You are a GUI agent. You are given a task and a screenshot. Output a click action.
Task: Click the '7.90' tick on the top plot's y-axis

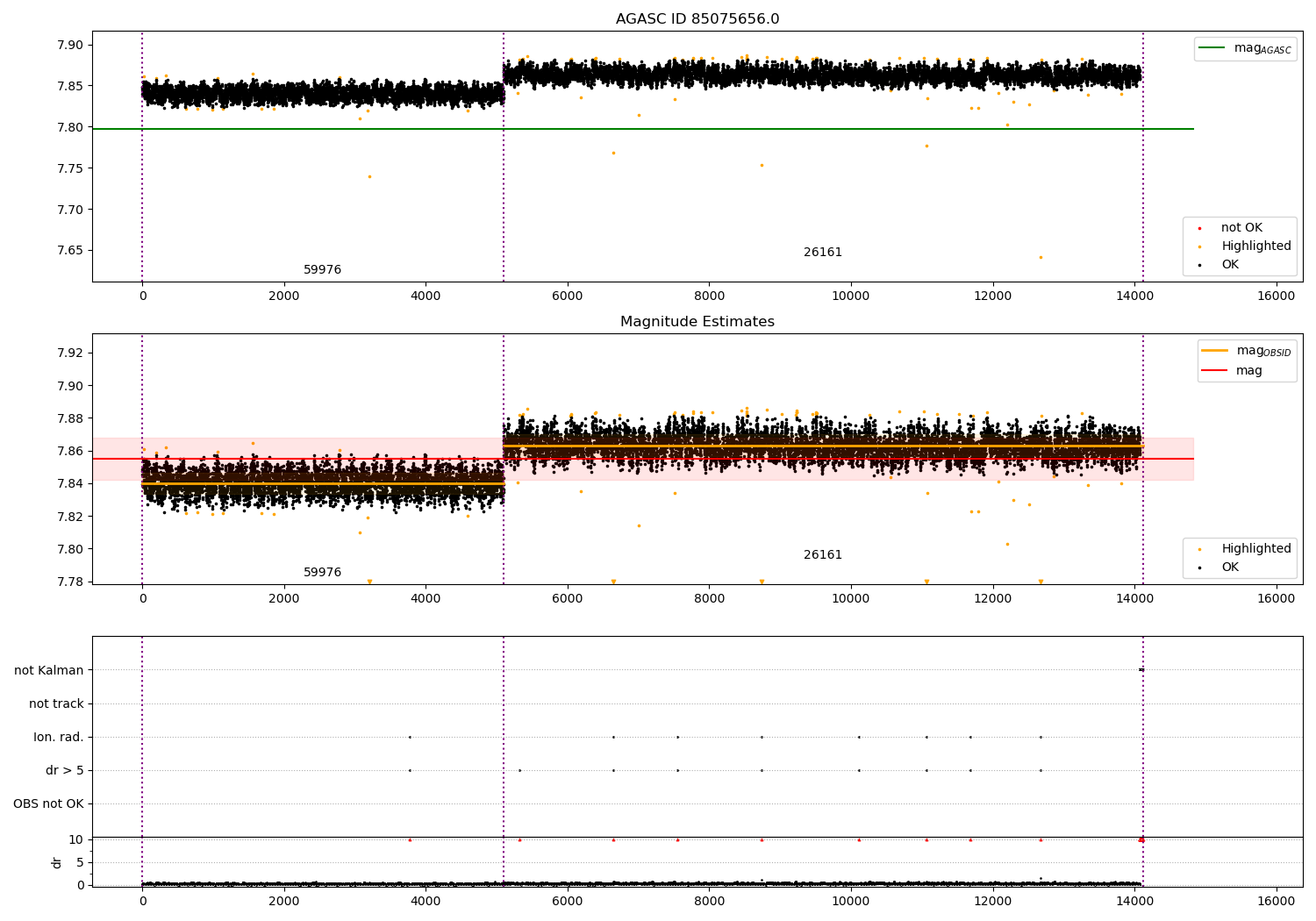point(71,45)
